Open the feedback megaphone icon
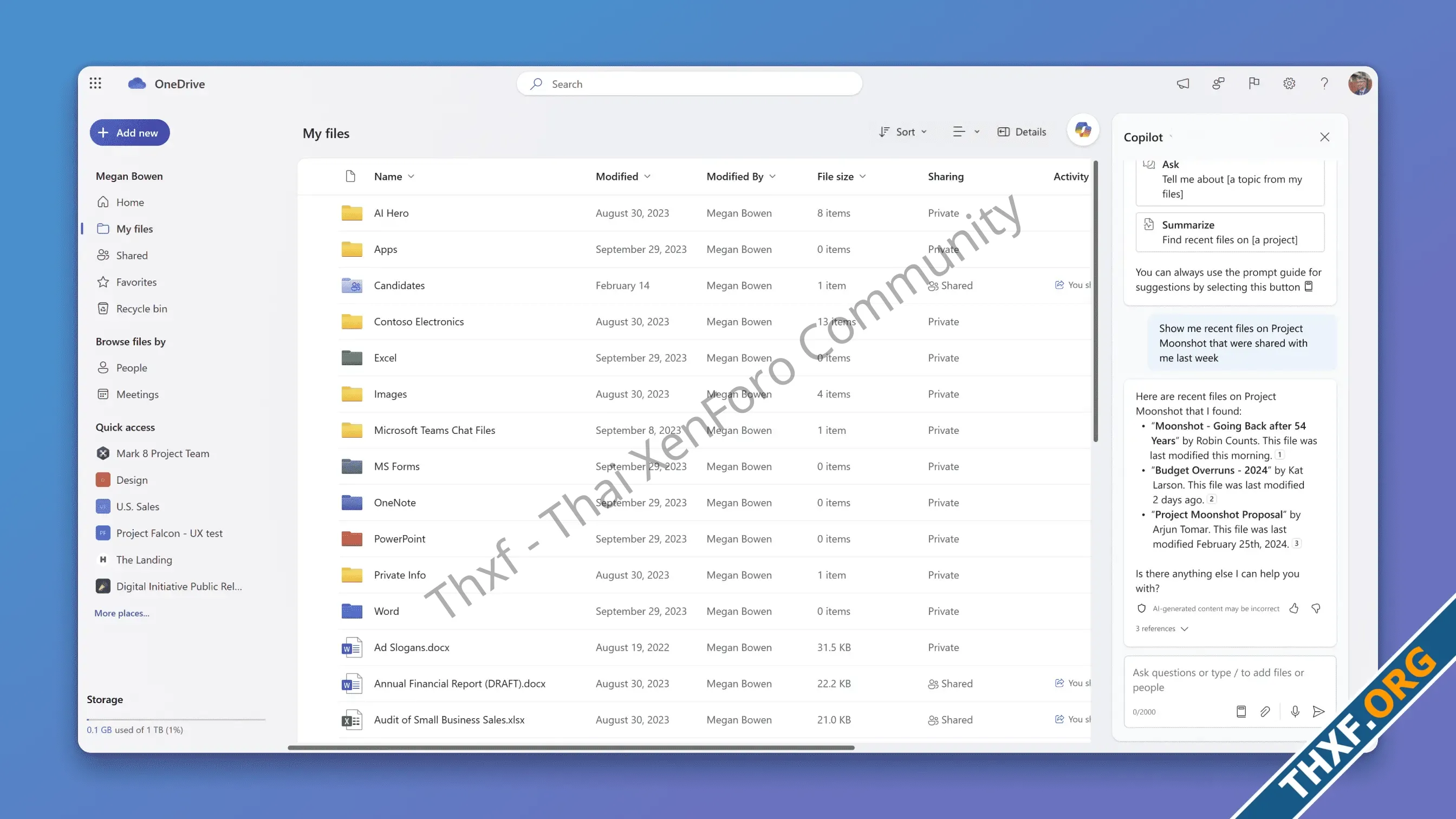Screen dimensions: 1456x819 pyautogui.click(x=1183, y=83)
